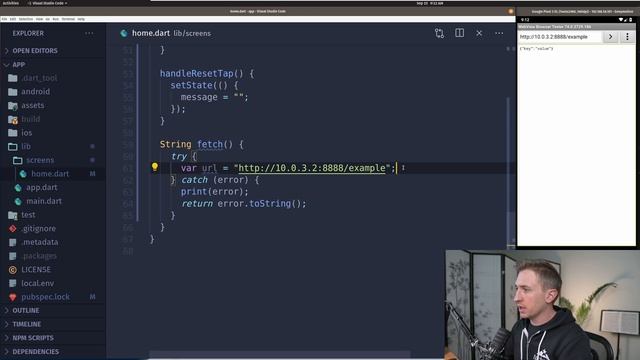Open the .gitignore file
The image size is (640, 360).
pyautogui.click(x=53, y=229)
